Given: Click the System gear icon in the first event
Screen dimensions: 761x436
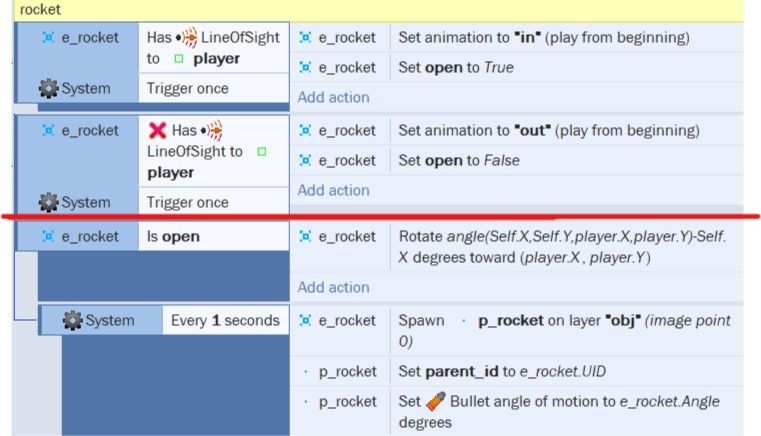Looking at the screenshot, I should pyautogui.click(x=48, y=88).
